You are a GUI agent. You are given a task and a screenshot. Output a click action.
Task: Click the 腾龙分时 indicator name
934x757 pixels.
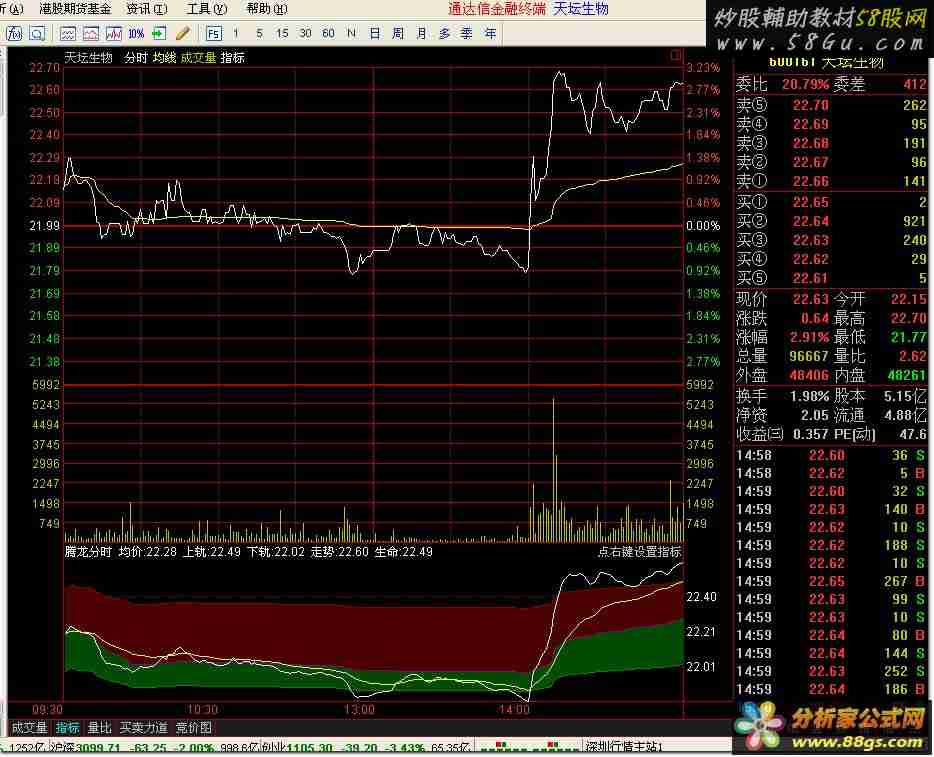(x=88, y=552)
